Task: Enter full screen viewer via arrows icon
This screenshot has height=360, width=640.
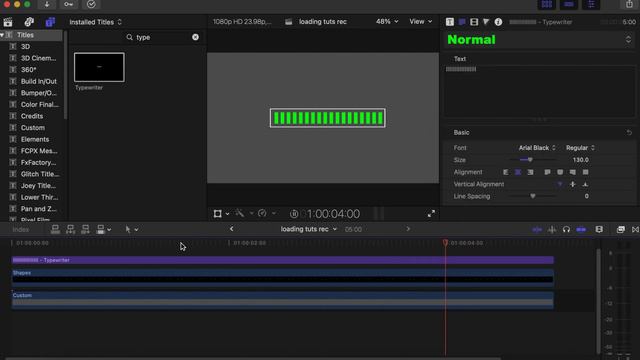Action: coord(431,214)
